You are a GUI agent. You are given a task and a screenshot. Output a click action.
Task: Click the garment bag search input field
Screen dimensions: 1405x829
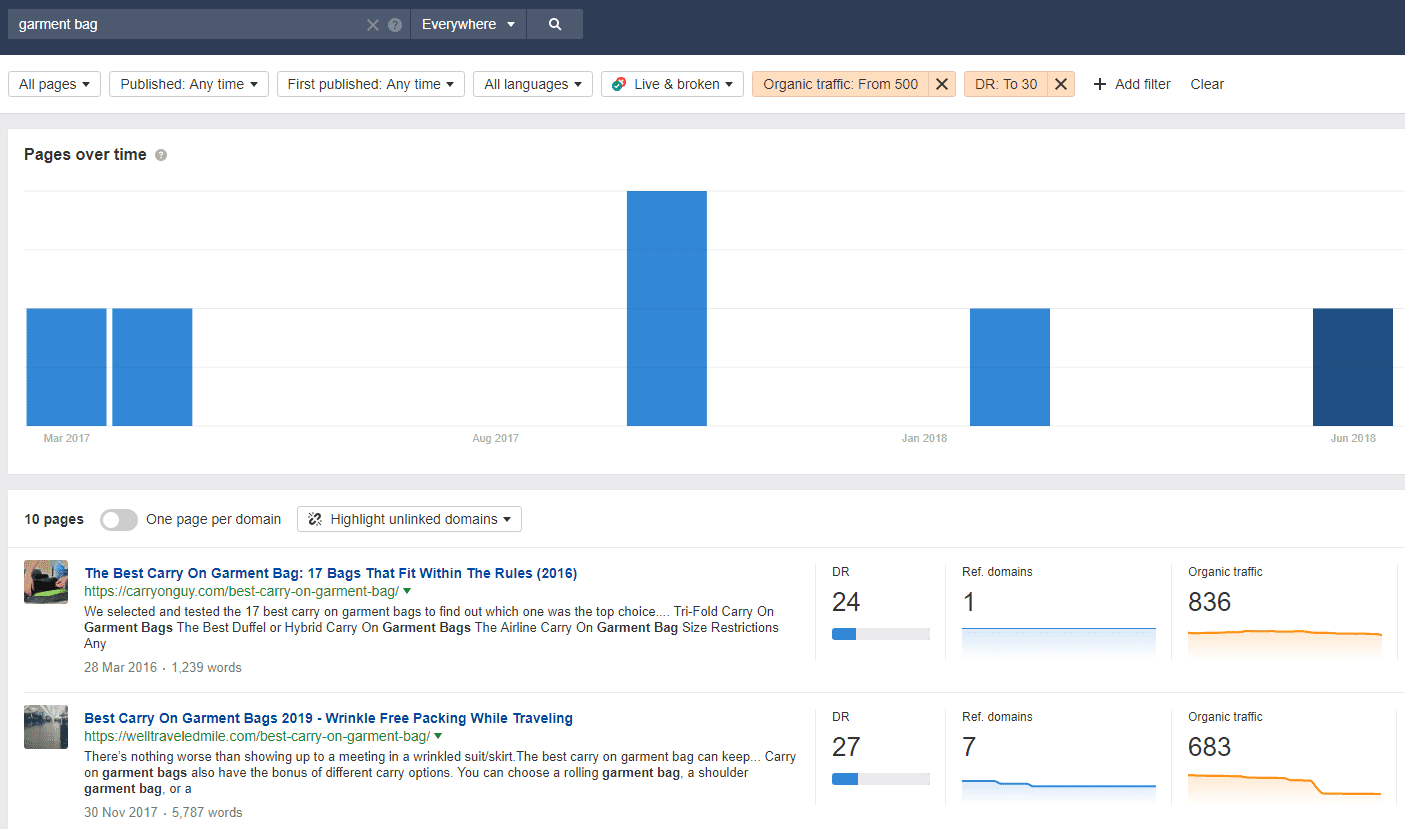(190, 24)
